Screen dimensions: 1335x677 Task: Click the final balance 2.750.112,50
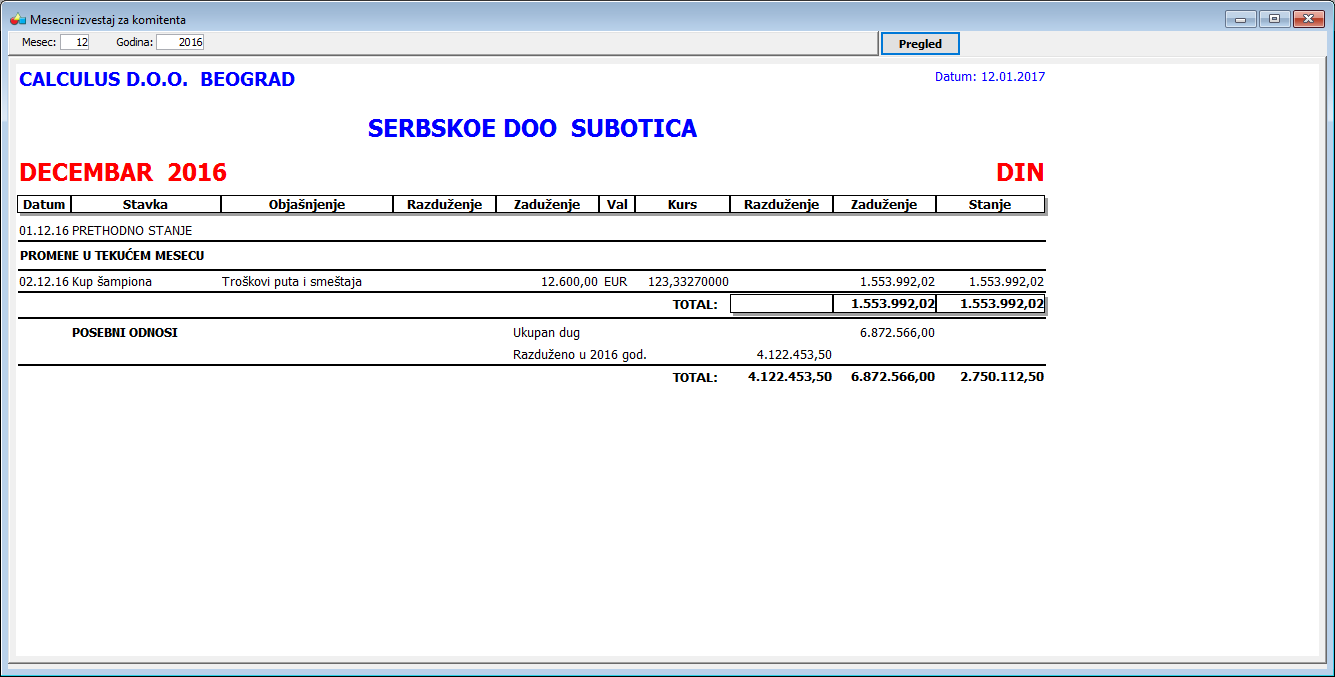click(x=1002, y=377)
